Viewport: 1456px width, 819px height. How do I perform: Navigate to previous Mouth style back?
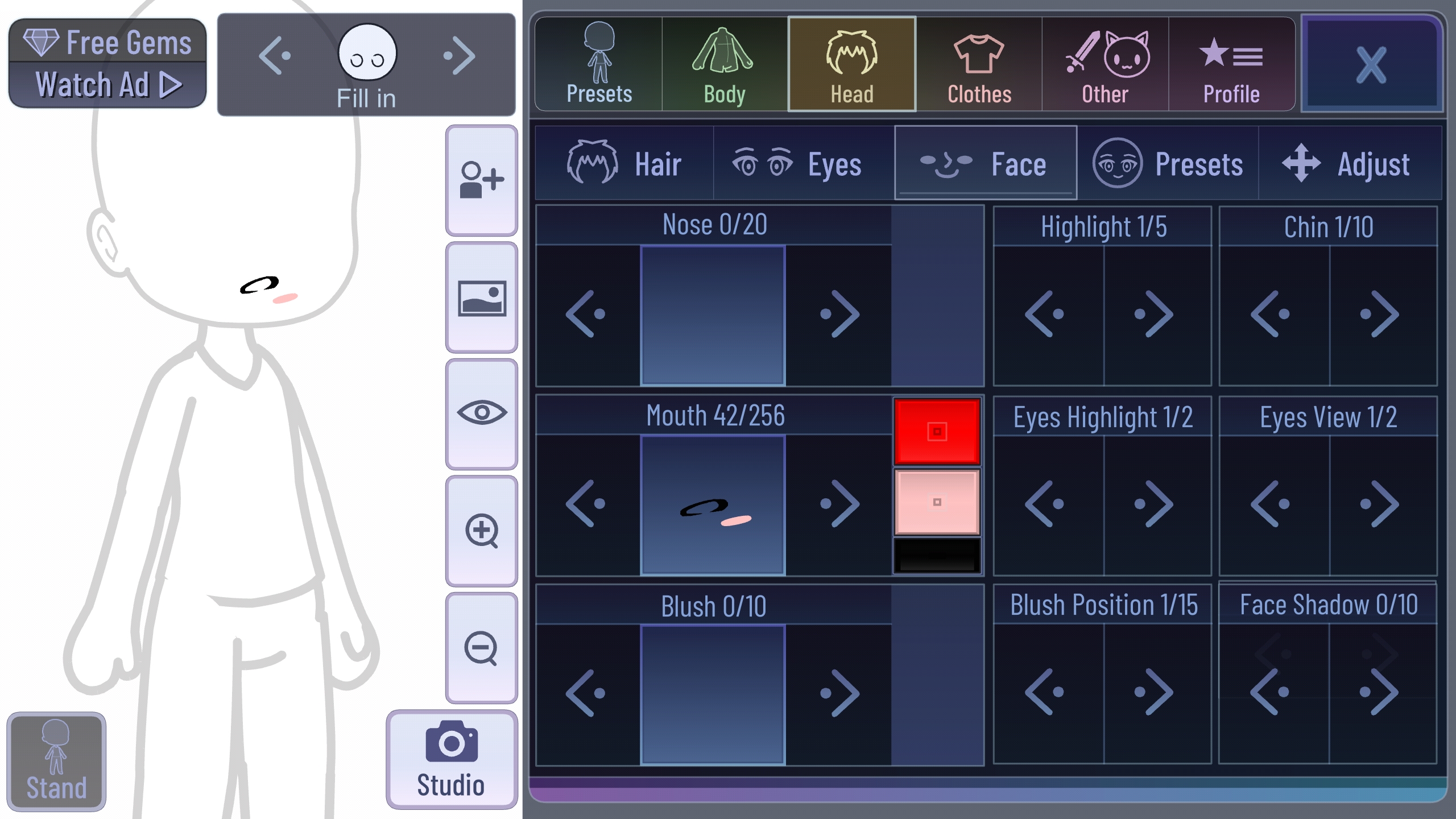587,504
